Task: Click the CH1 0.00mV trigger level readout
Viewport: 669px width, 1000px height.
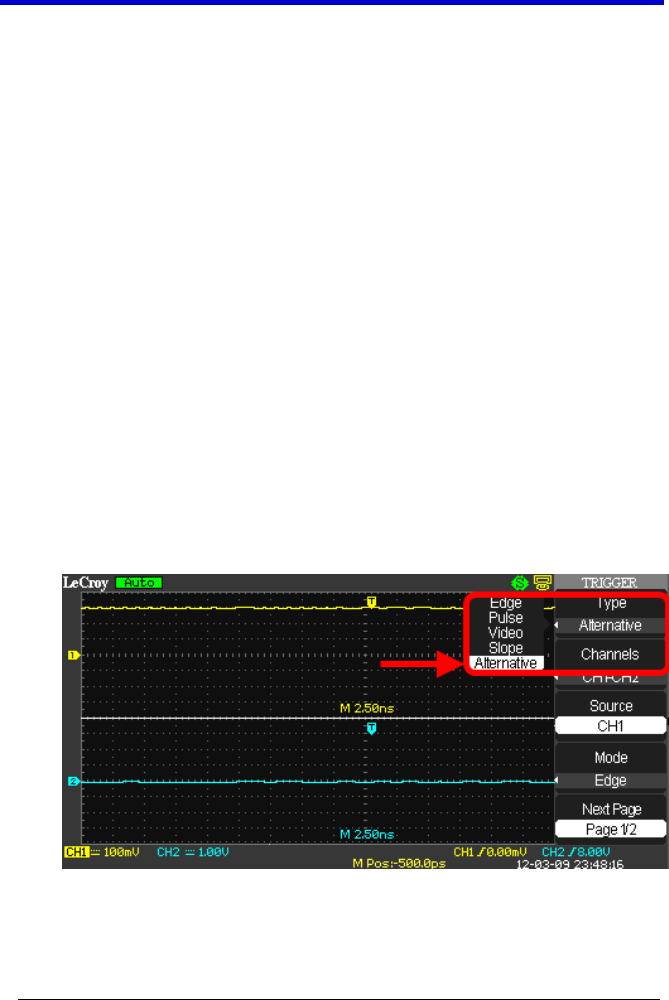Action: (x=490, y=852)
